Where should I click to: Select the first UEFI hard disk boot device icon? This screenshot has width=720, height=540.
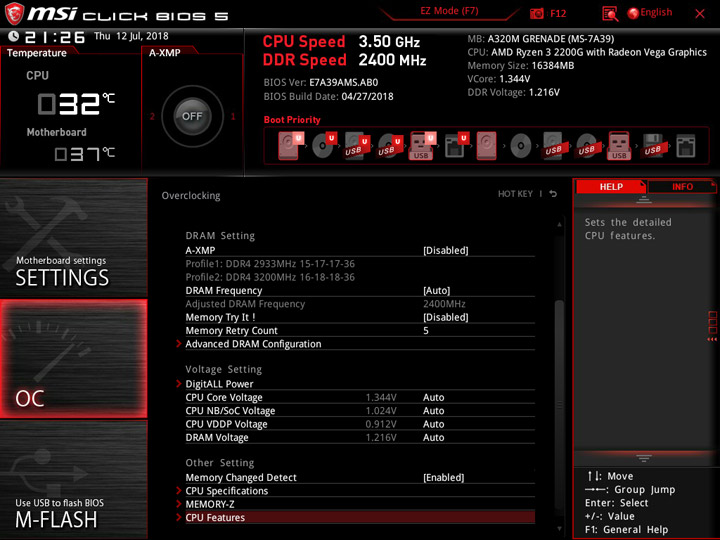pos(290,146)
